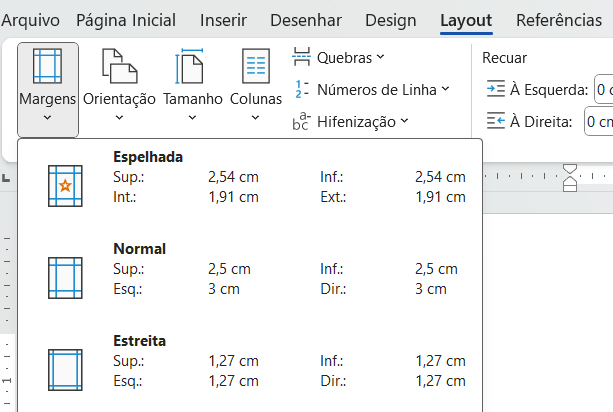Apply the Estreita narrow margin preset
Screen dimensions: 613x412
click(x=65, y=369)
